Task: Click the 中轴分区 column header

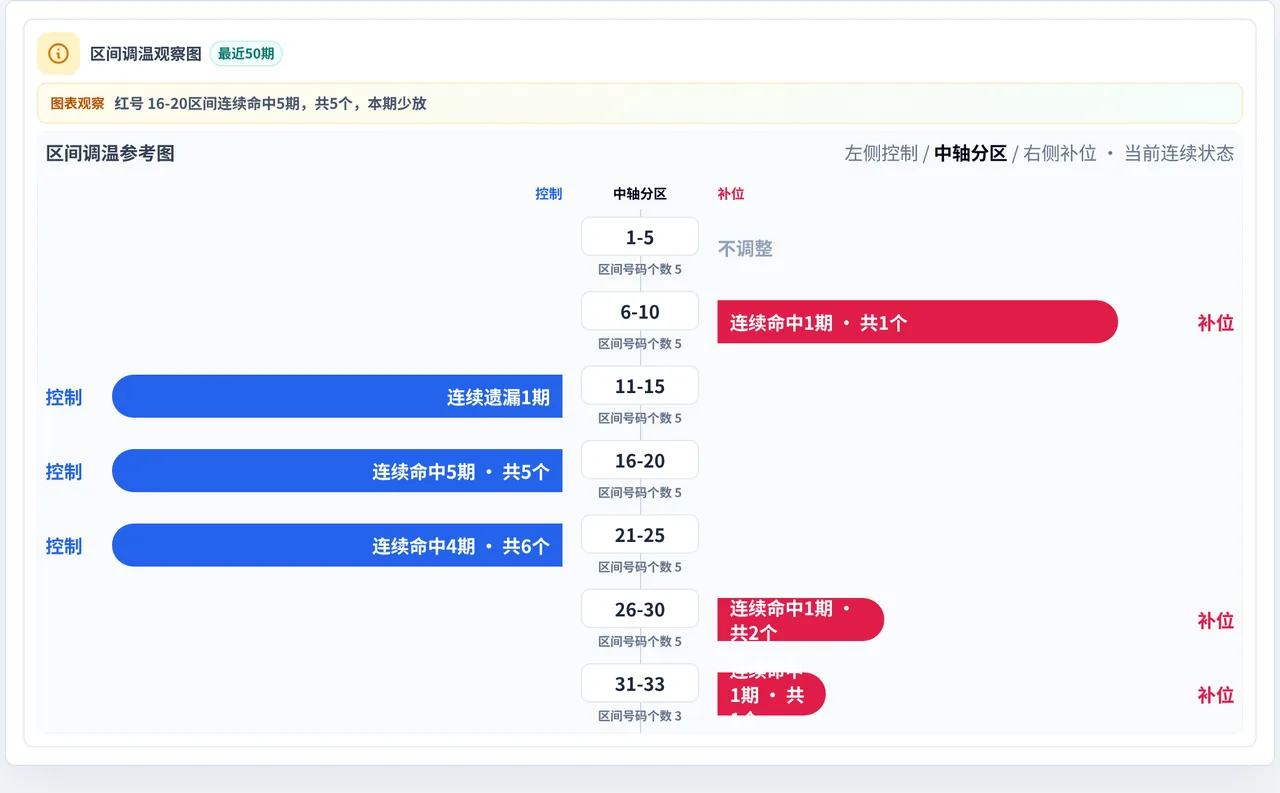Action: click(640, 194)
